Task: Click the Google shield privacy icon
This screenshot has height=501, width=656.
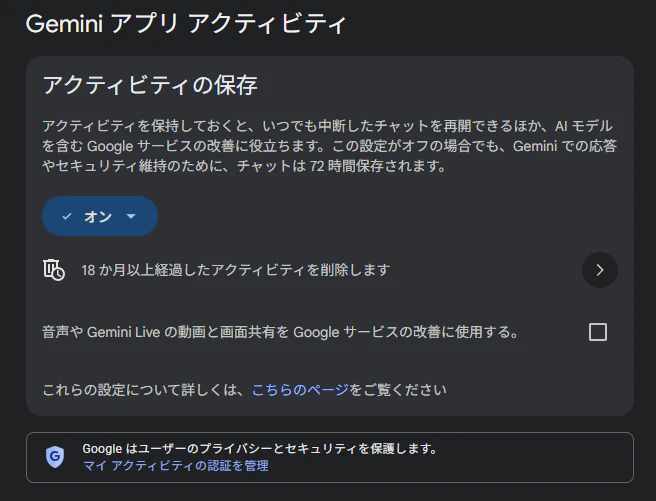Action: point(55,457)
